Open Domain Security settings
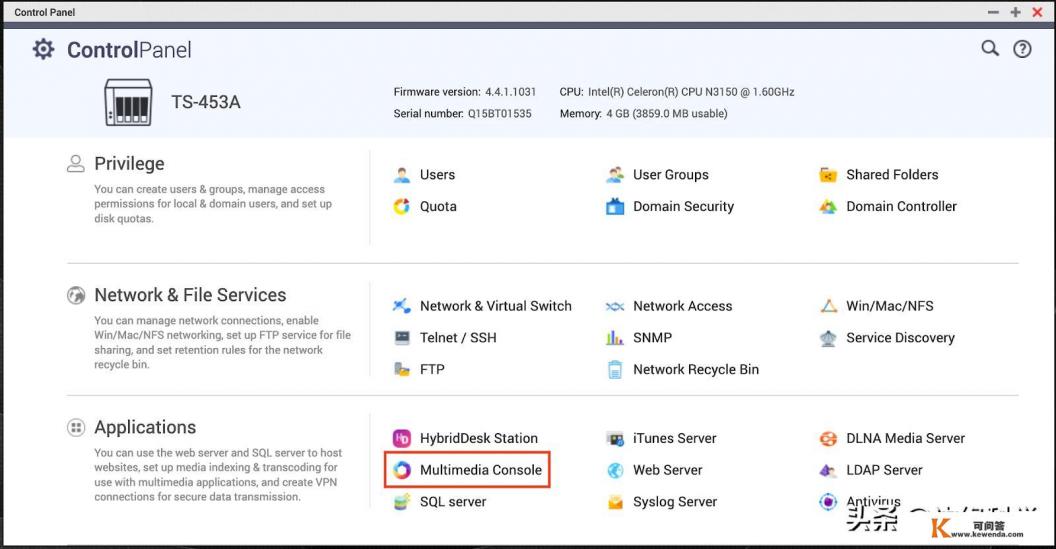Viewport: 1056px width, 549px height. pyautogui.click(x=684, y=206)
